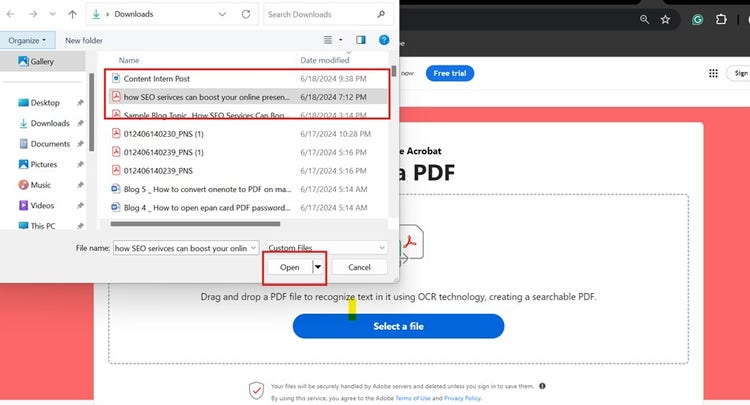Click the Word icon of Blog 5 file
This screenshot has height=405, width=750.
coord(116,189)
